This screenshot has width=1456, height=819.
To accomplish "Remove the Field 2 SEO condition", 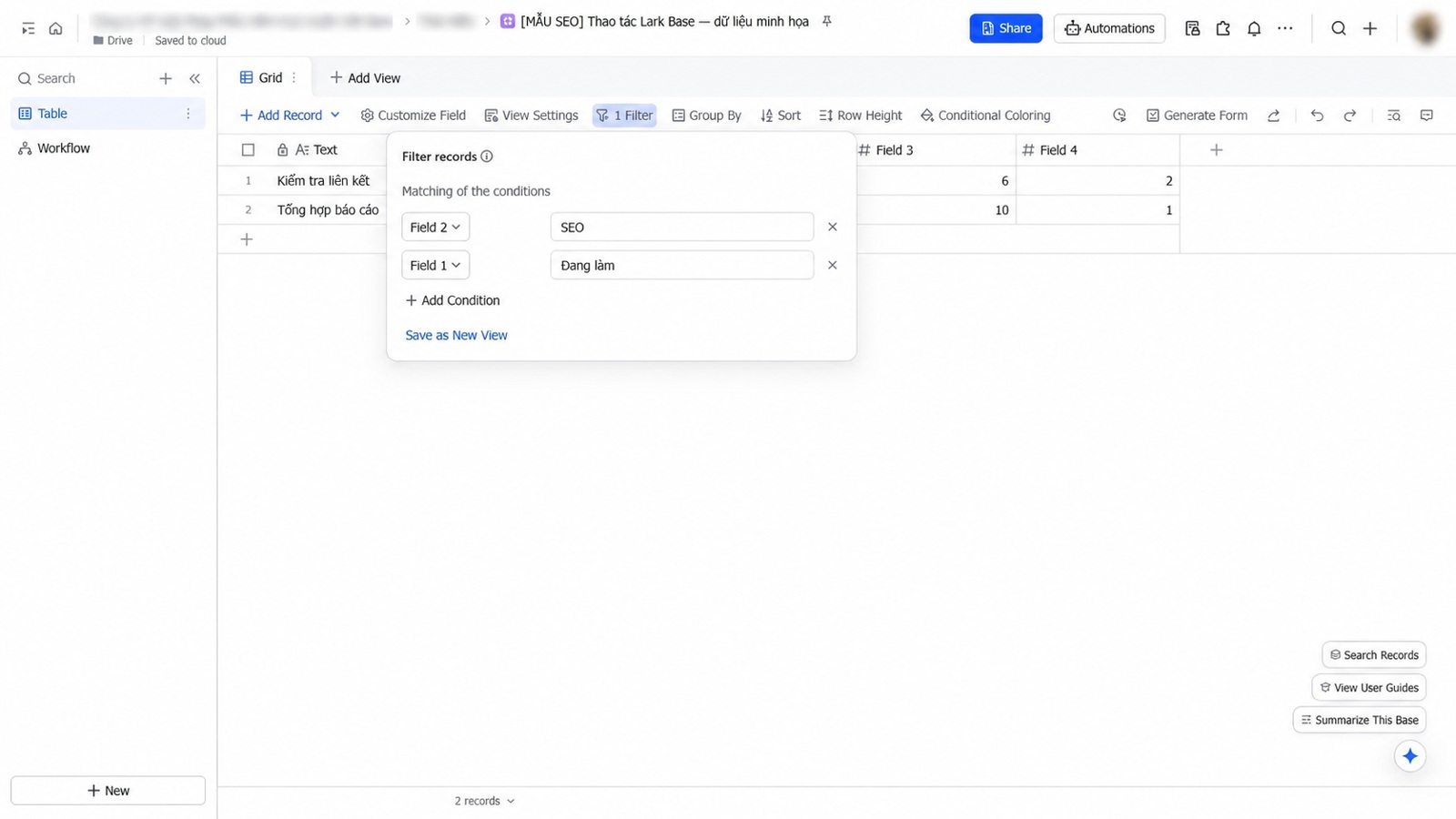I will tap(832, 227).
